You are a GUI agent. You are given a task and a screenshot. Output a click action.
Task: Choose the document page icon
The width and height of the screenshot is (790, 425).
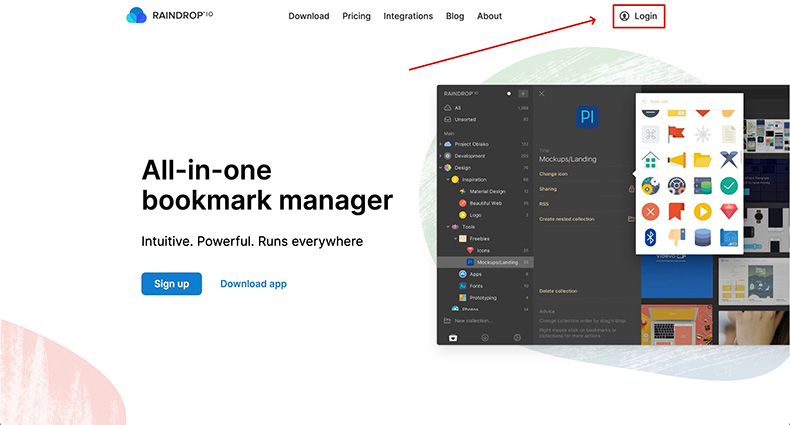click(x=729, y=134)
